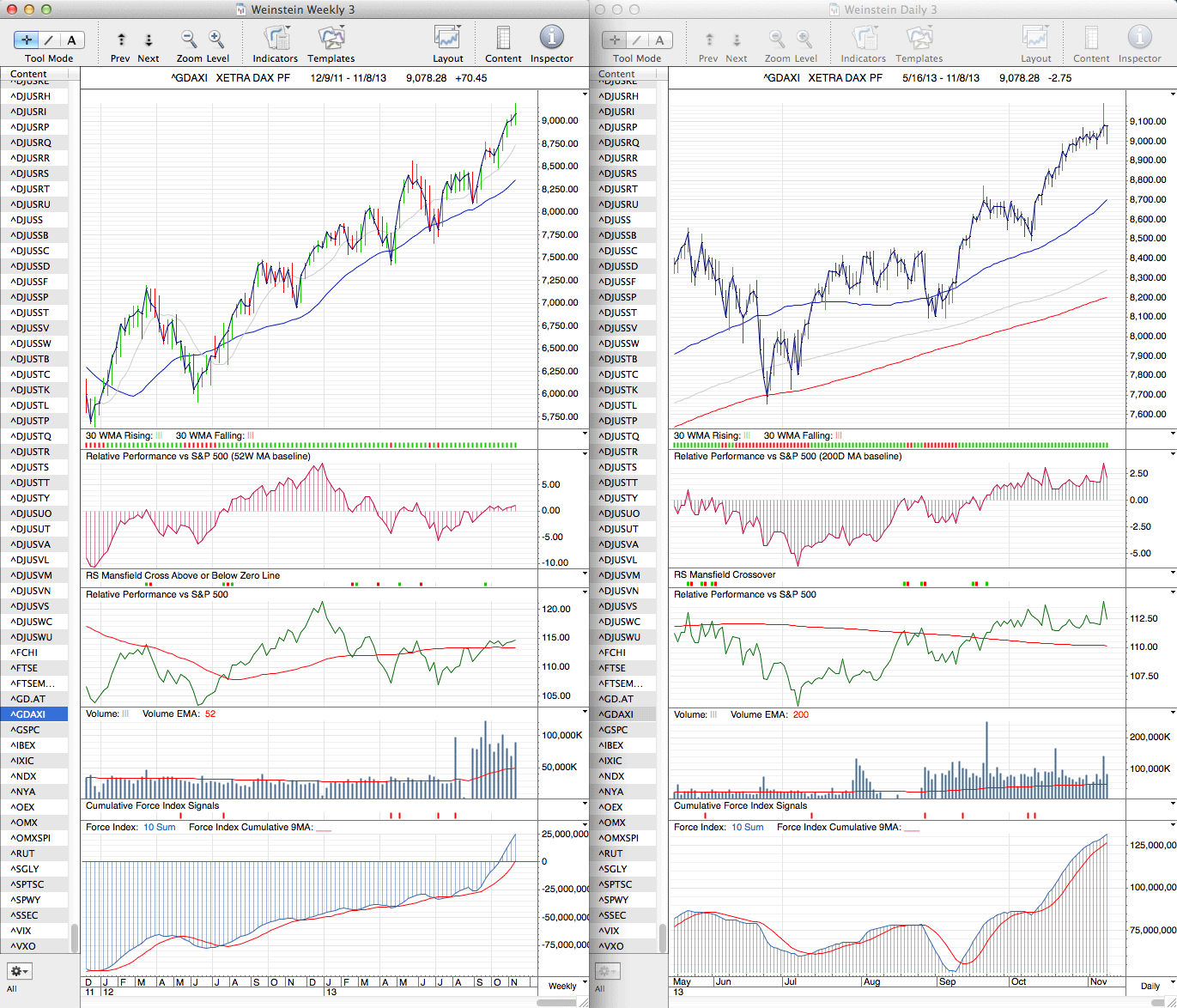The height and width of the screenshot is (1008, 1177).
Task: Open the Indicators menu in Weekly window
Action: (276, 39)
